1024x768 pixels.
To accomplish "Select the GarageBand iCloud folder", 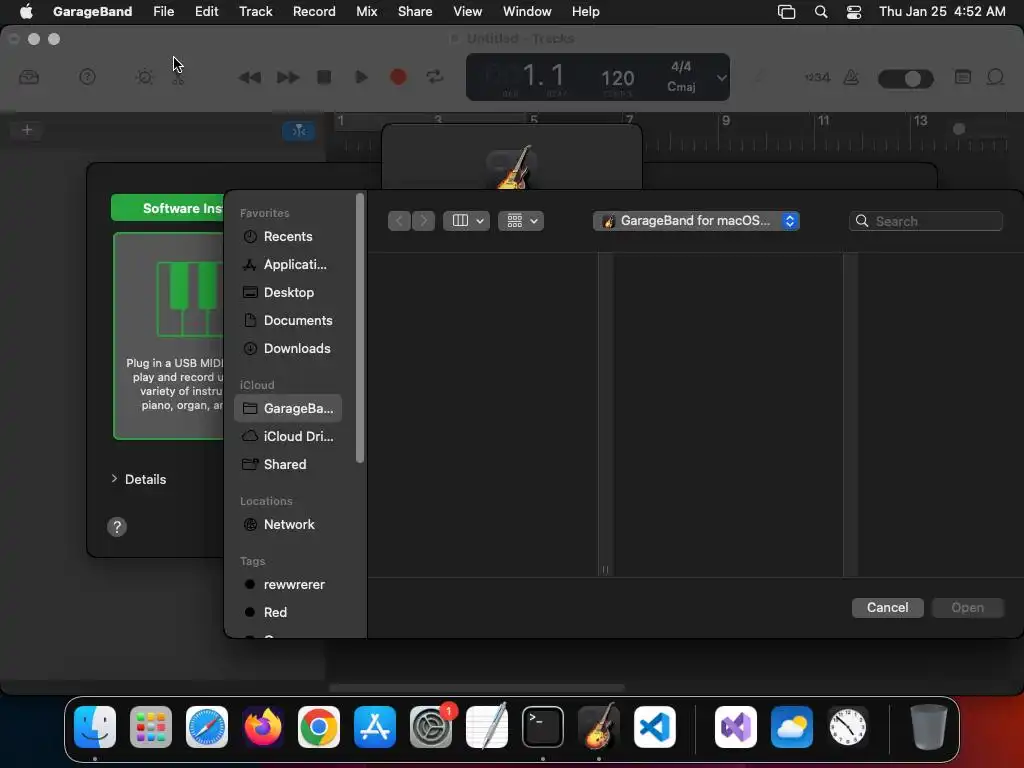I will click(287, 409).
